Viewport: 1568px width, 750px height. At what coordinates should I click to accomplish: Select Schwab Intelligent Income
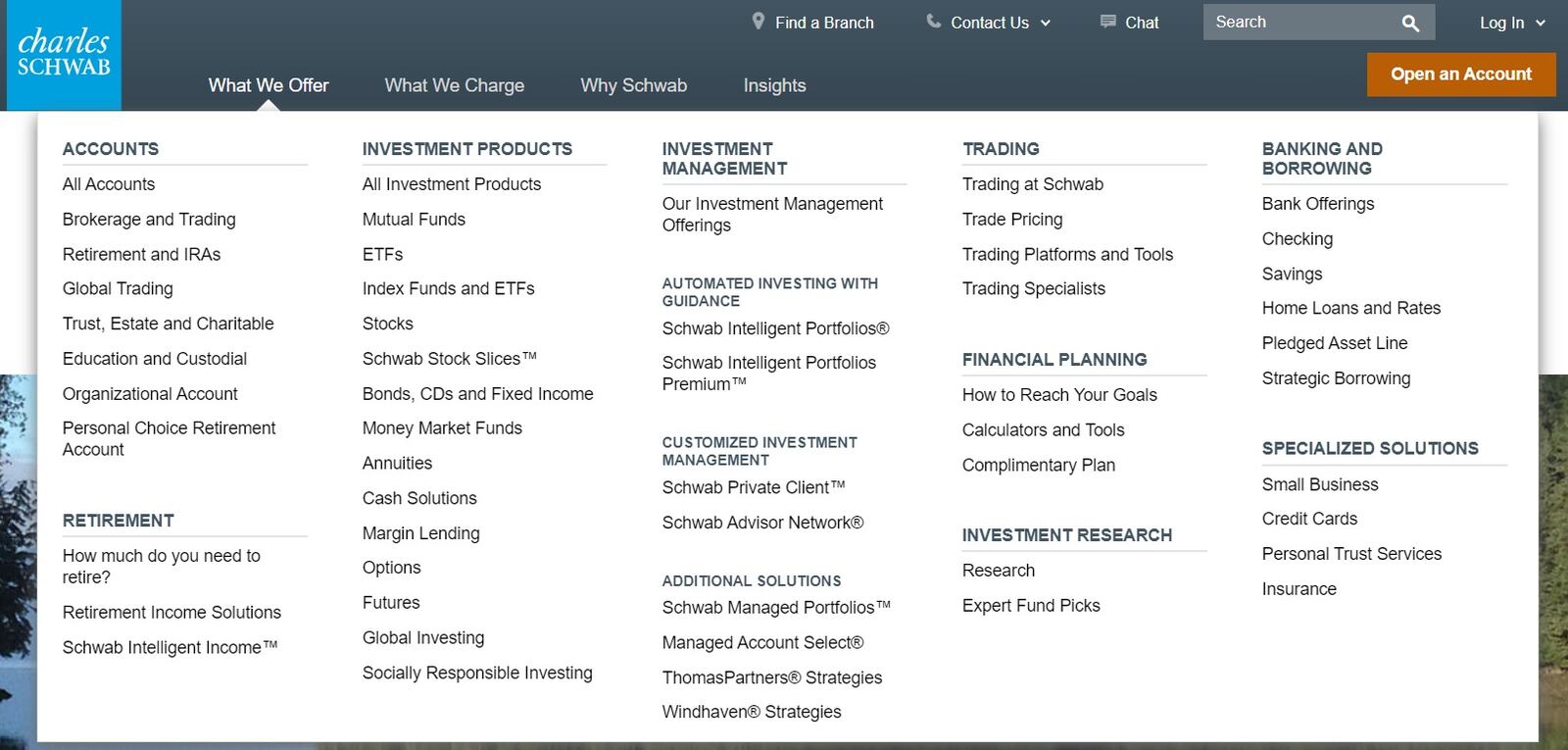(171, 647)
